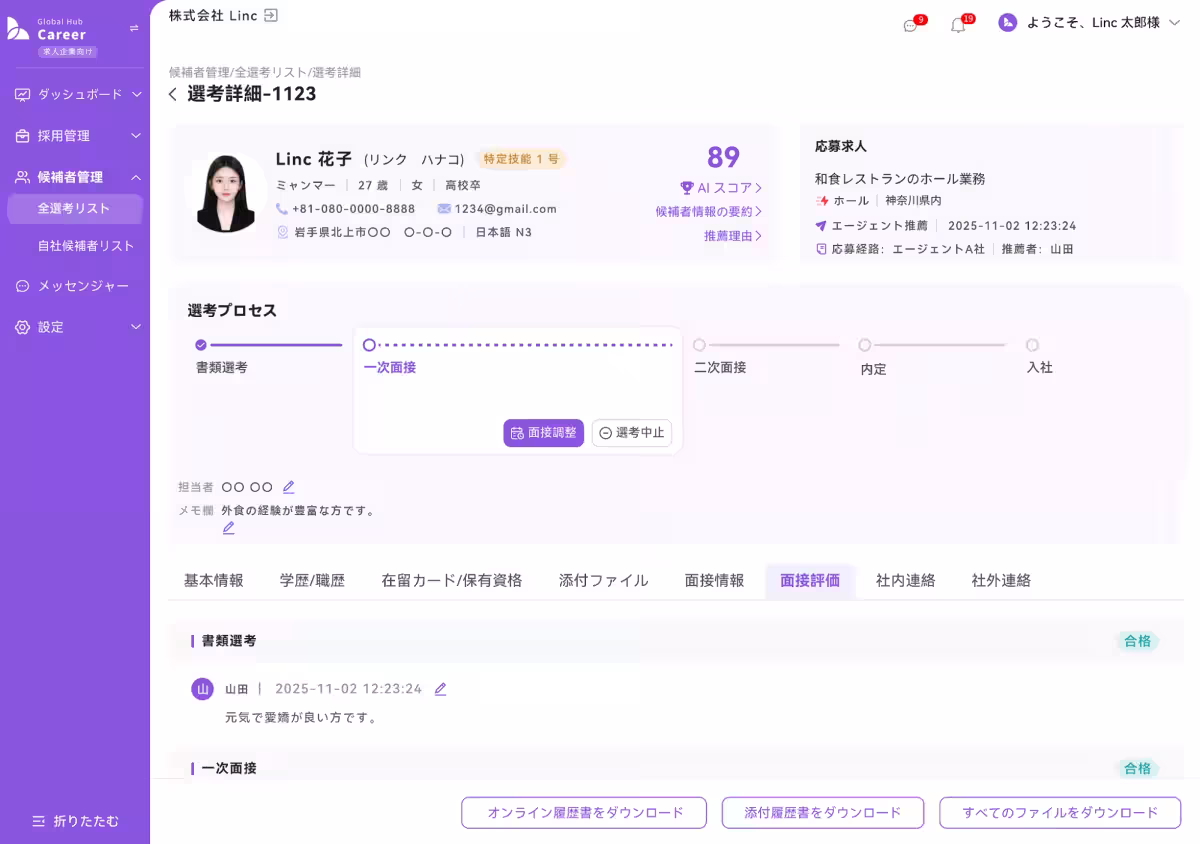Click the sidebar swap arrows icon

134,28
